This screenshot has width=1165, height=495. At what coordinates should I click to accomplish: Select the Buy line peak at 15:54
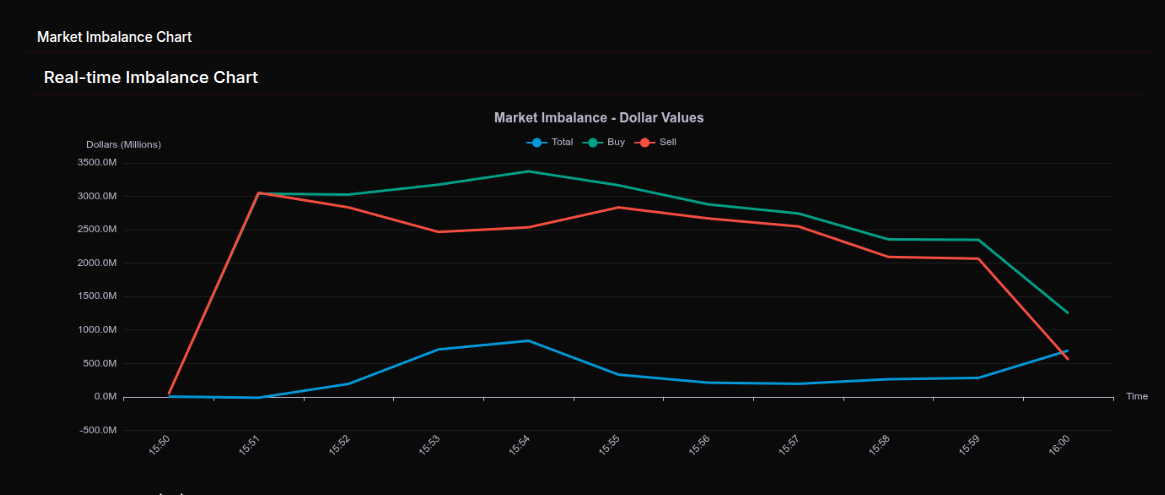pos(528,171)
